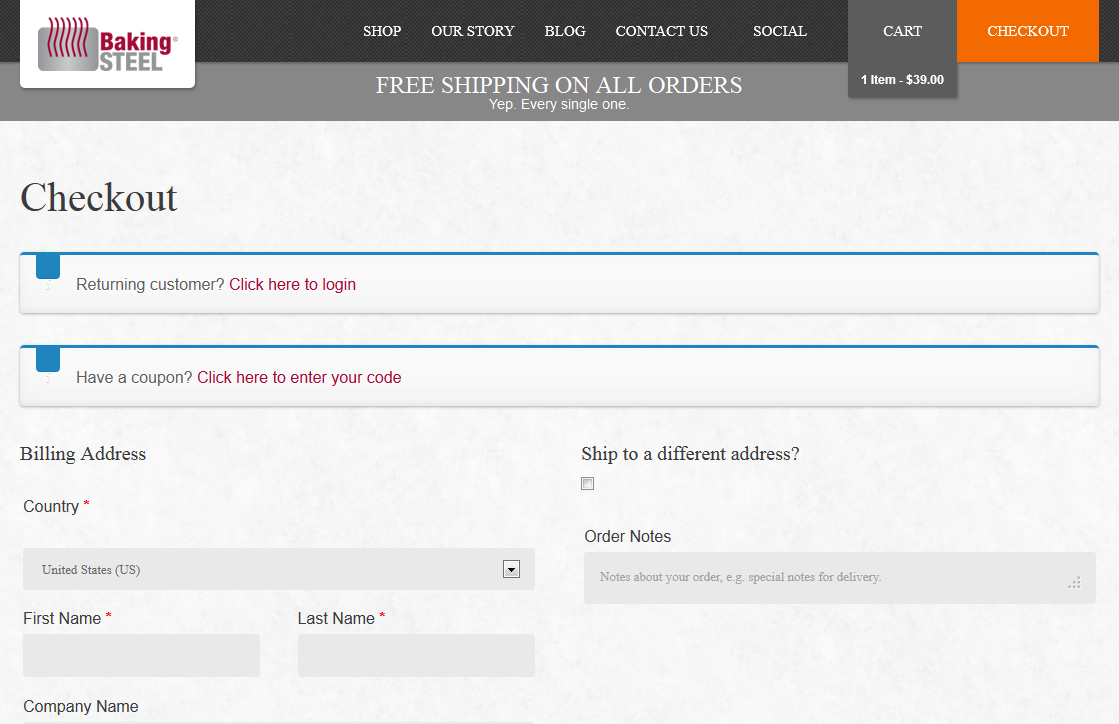This screenshot has height=724, width=1119.
Task: Click the 'Click here to login' link
Action: (x=292, y=285)
